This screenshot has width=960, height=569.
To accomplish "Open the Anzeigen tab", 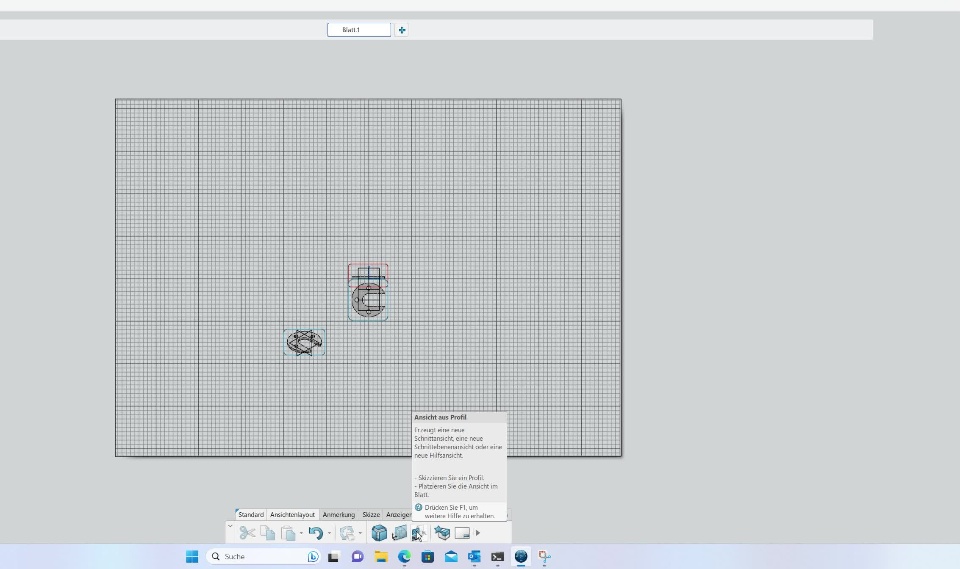I will [398, 514].
